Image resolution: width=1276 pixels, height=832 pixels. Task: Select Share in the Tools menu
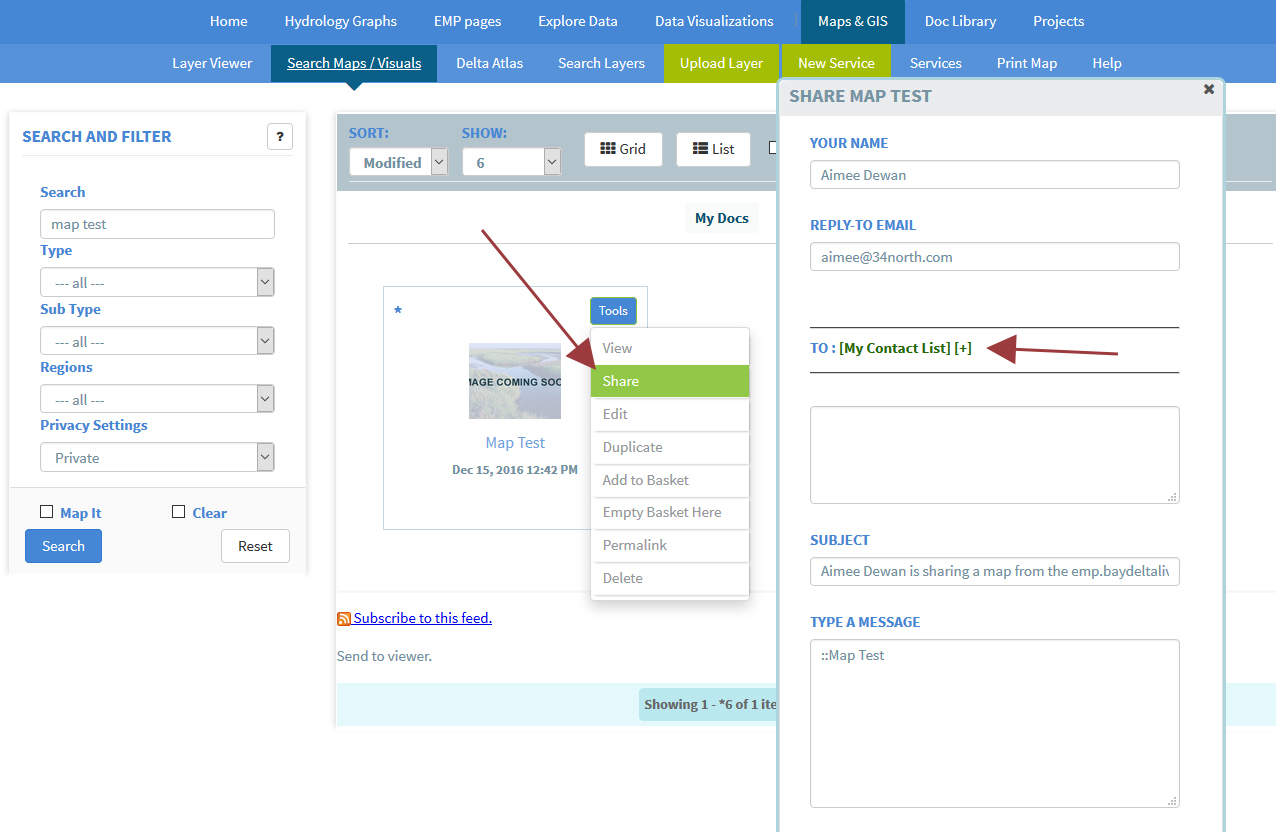pyautogui.click(x=669, y=381)
